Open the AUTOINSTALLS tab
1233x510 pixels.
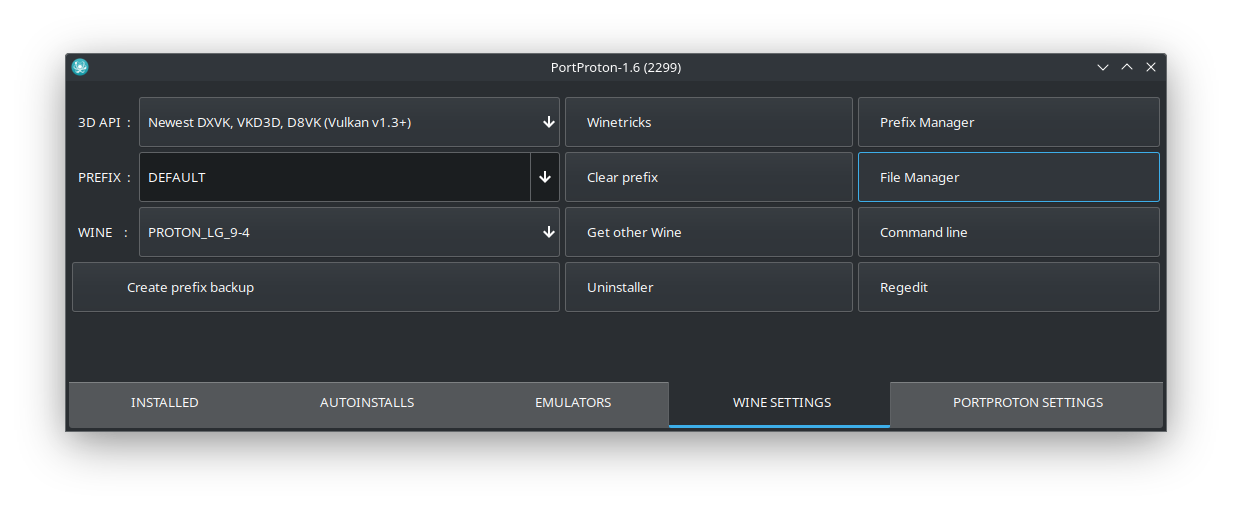coord(367,403)
